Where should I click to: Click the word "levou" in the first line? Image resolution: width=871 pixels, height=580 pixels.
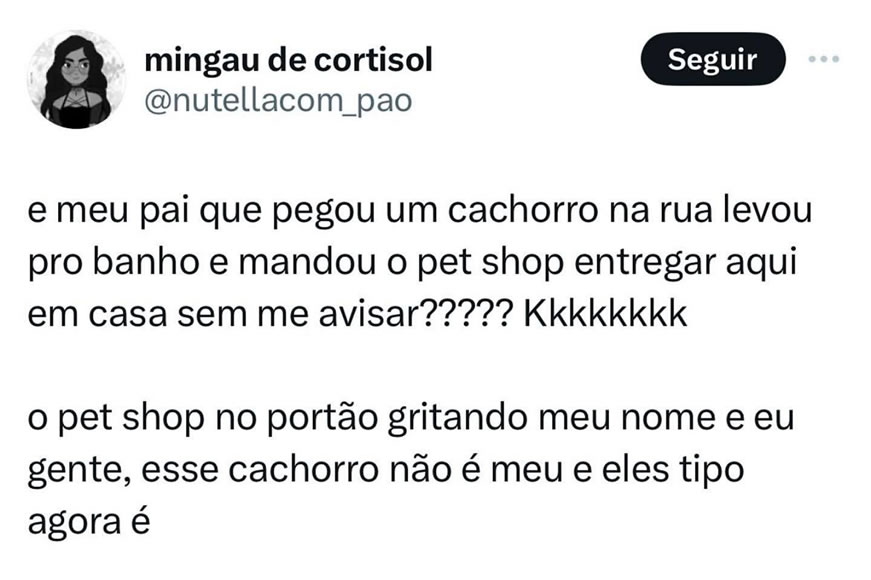pyautogui.click(x=767, y=211)
